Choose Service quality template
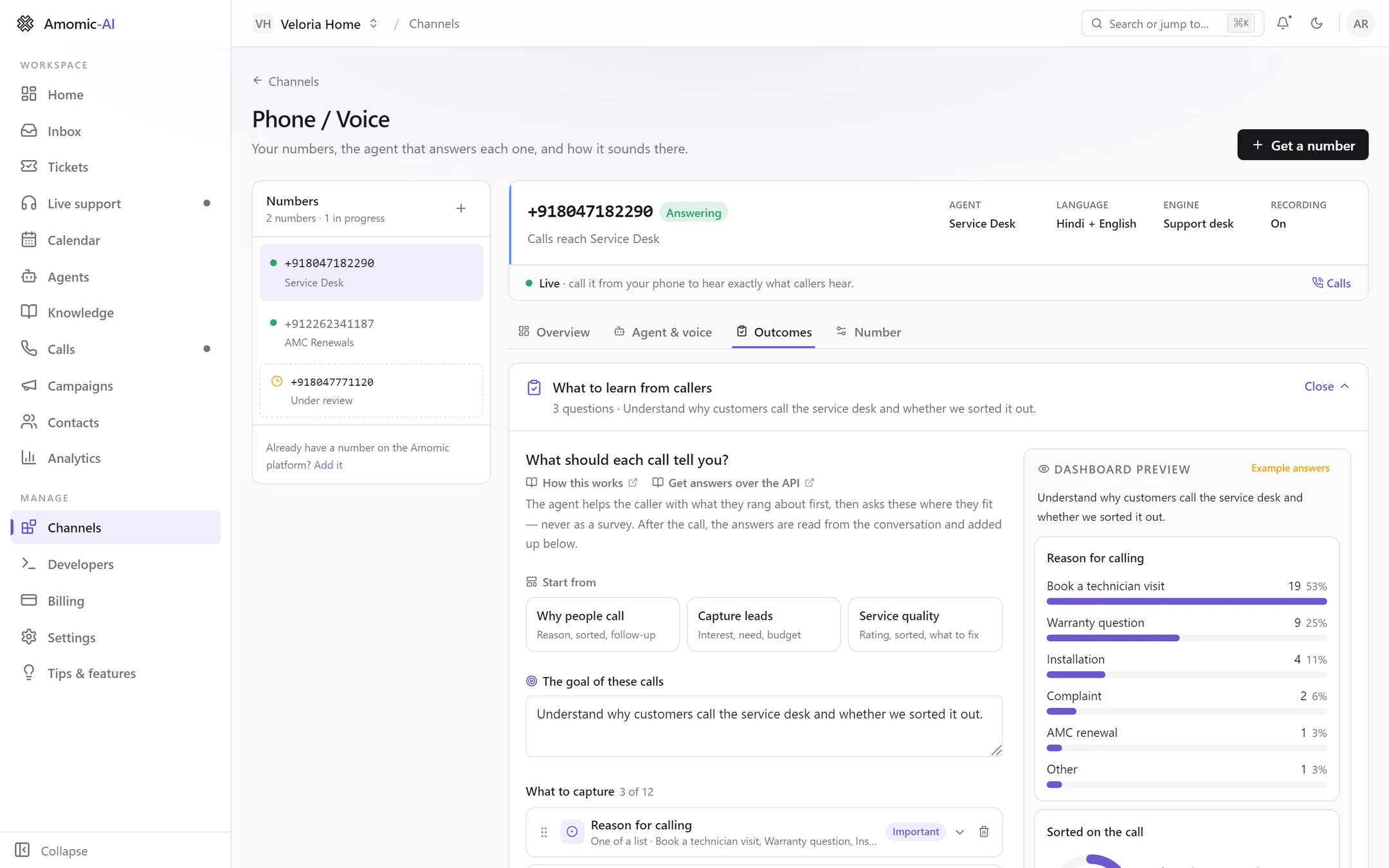This screenshot has height=868, width=1389. (925, 624)
